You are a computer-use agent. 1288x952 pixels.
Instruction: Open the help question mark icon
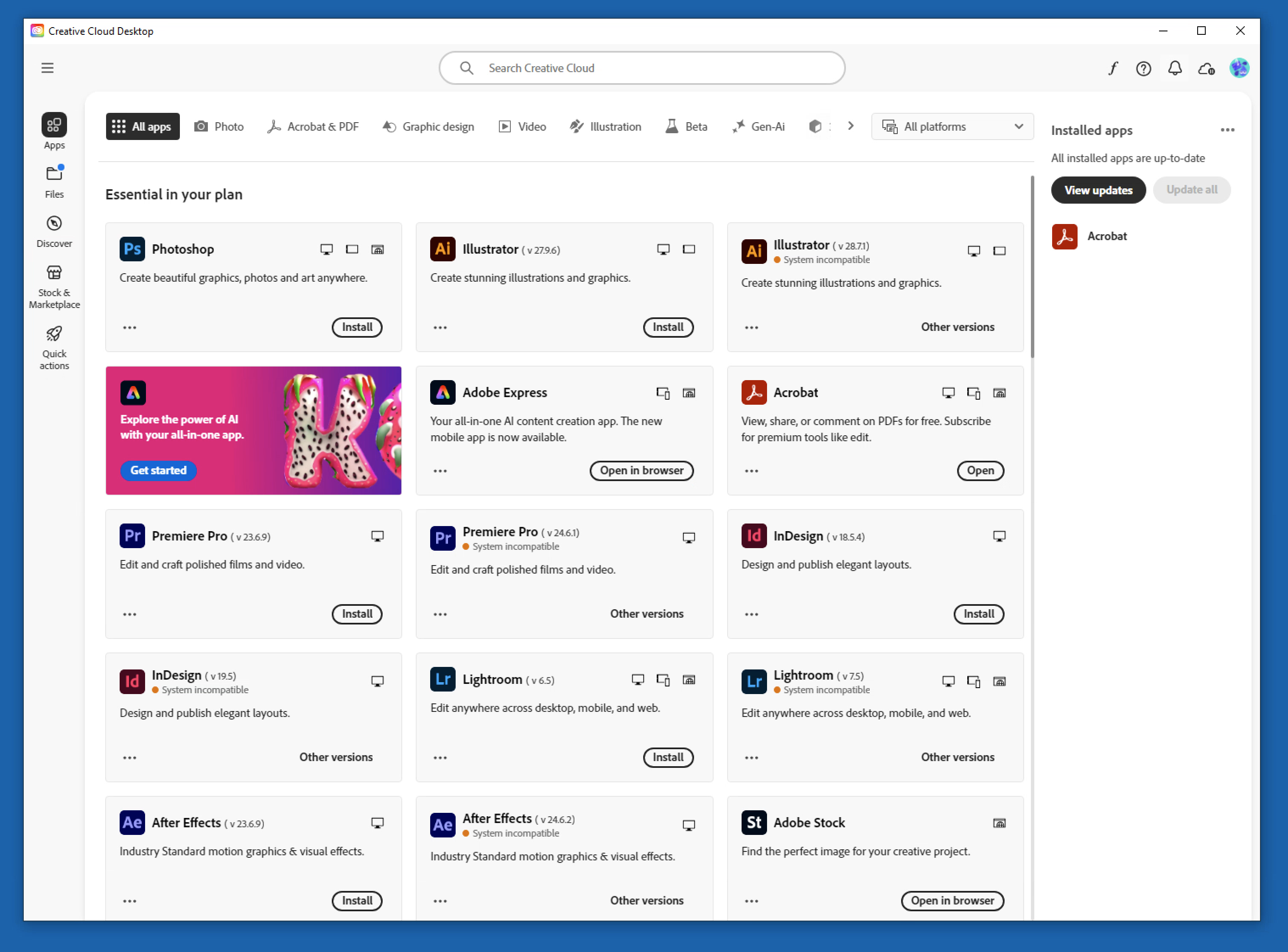click(x=1143, y=69)
